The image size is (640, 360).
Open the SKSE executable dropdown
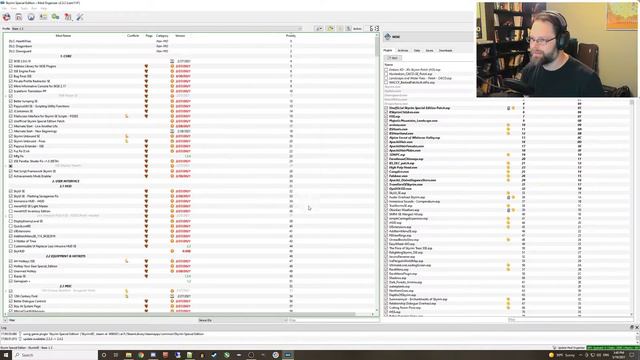[x=429, y=37]
